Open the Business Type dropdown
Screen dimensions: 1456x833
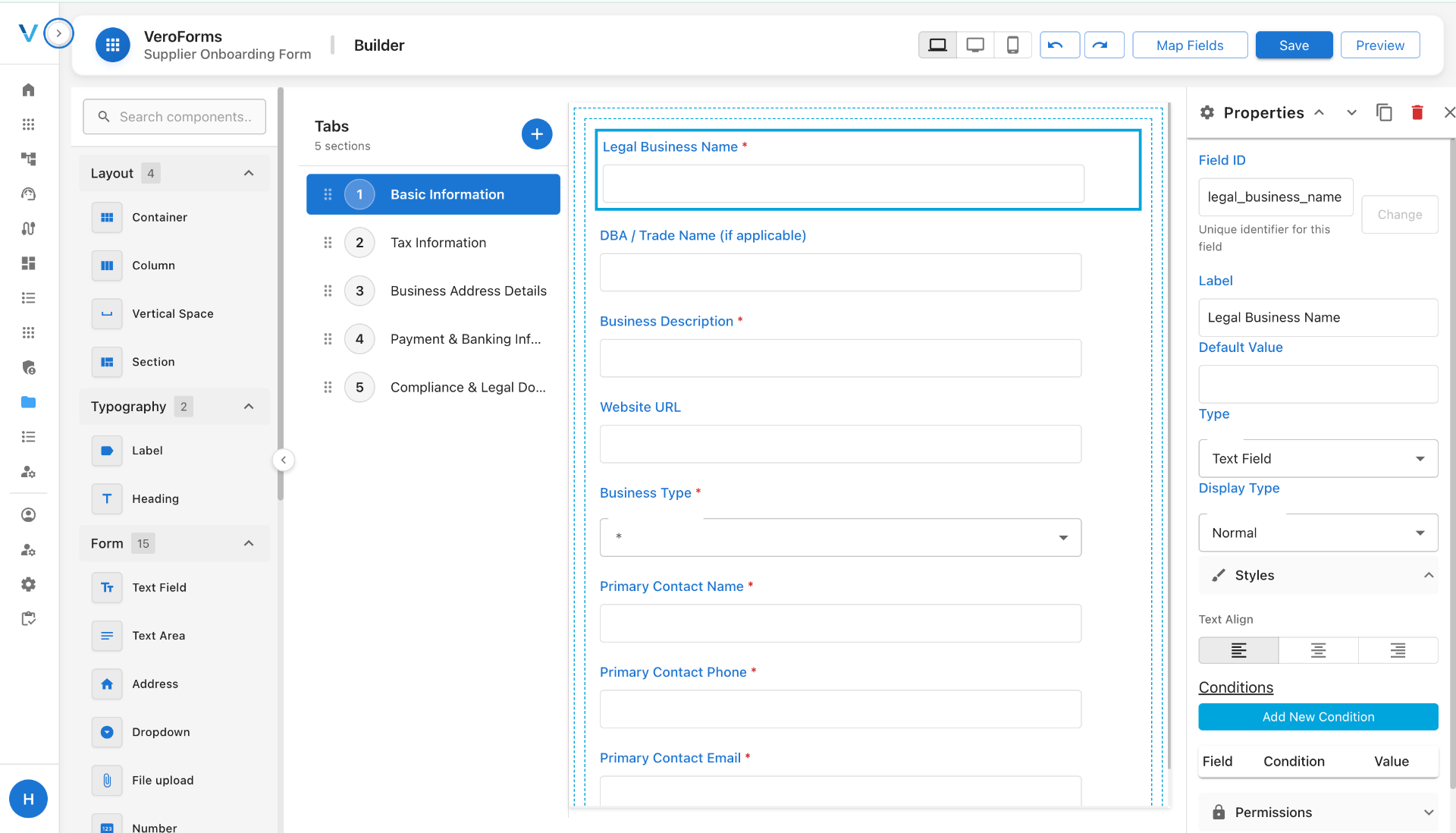coord(840,537)
